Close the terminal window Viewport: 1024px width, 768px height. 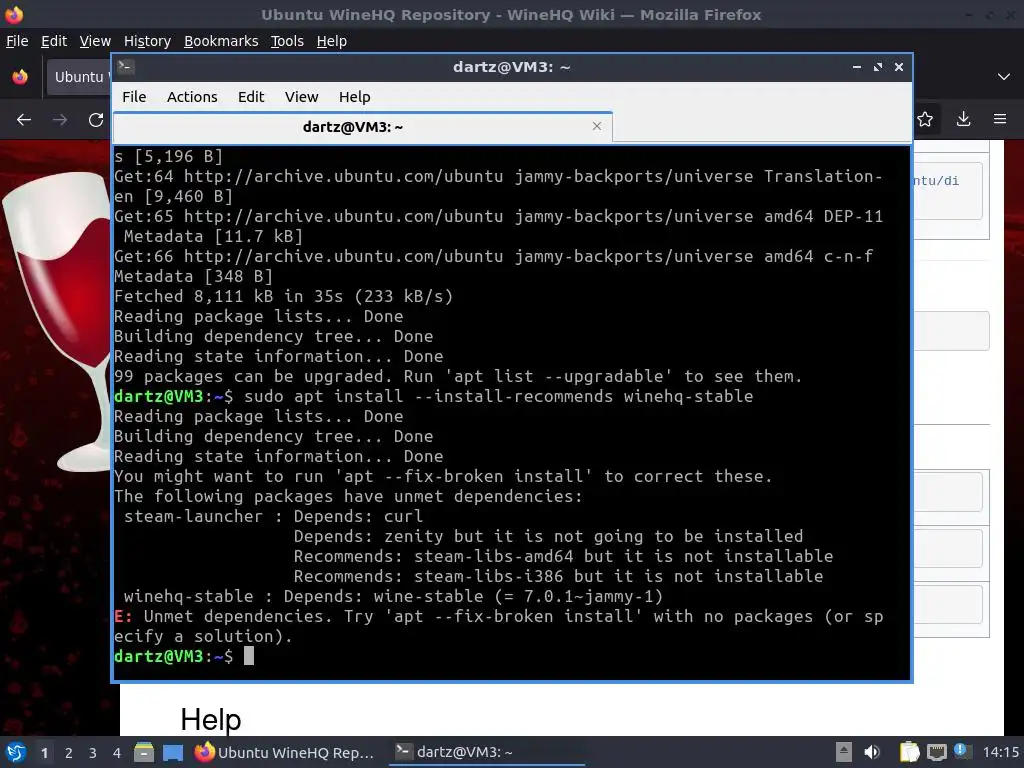(899, 67)
